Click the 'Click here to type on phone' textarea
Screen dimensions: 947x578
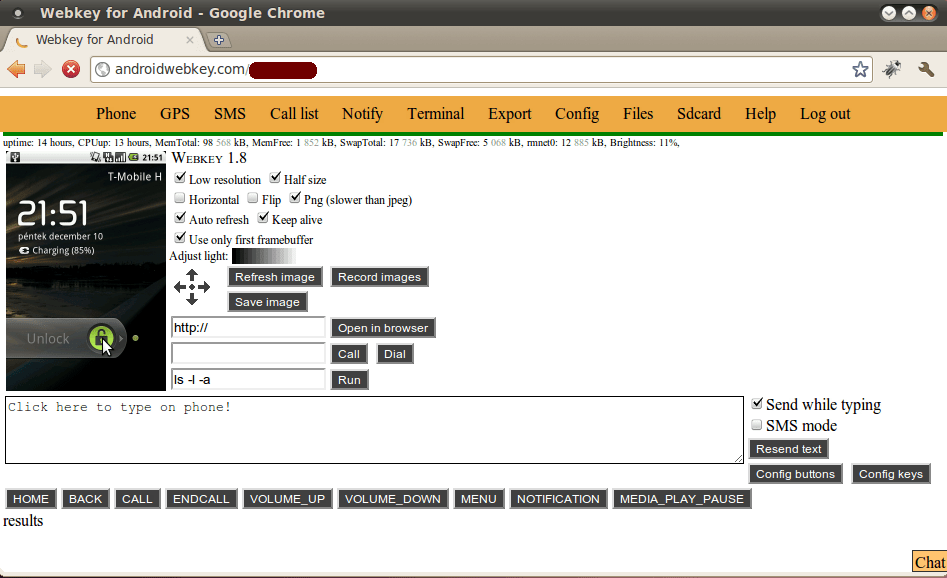[x=374, y=430]
